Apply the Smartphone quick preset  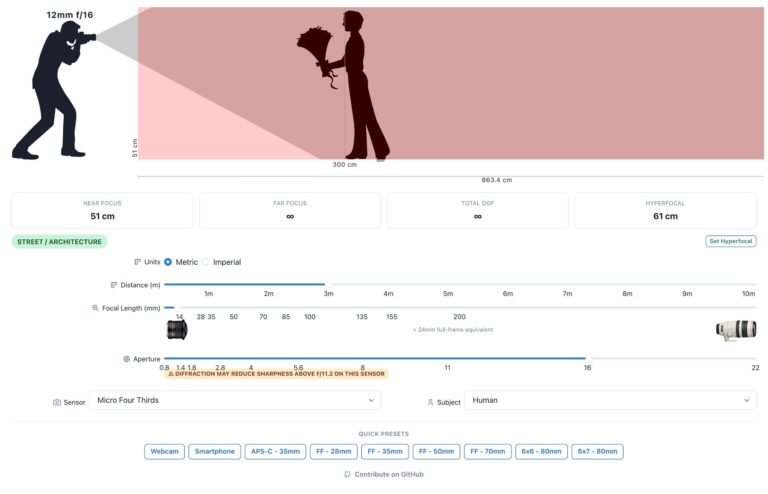tap(215, 451)
